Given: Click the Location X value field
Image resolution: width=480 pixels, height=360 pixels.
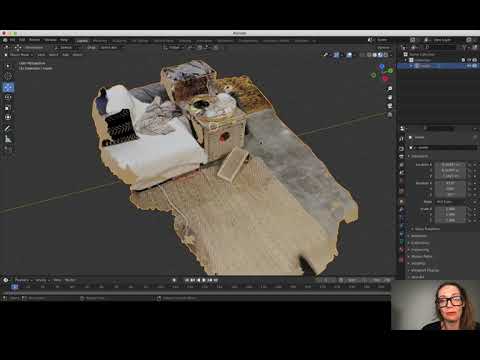Looking at the screenshot, I should click(x=450, y=165).
